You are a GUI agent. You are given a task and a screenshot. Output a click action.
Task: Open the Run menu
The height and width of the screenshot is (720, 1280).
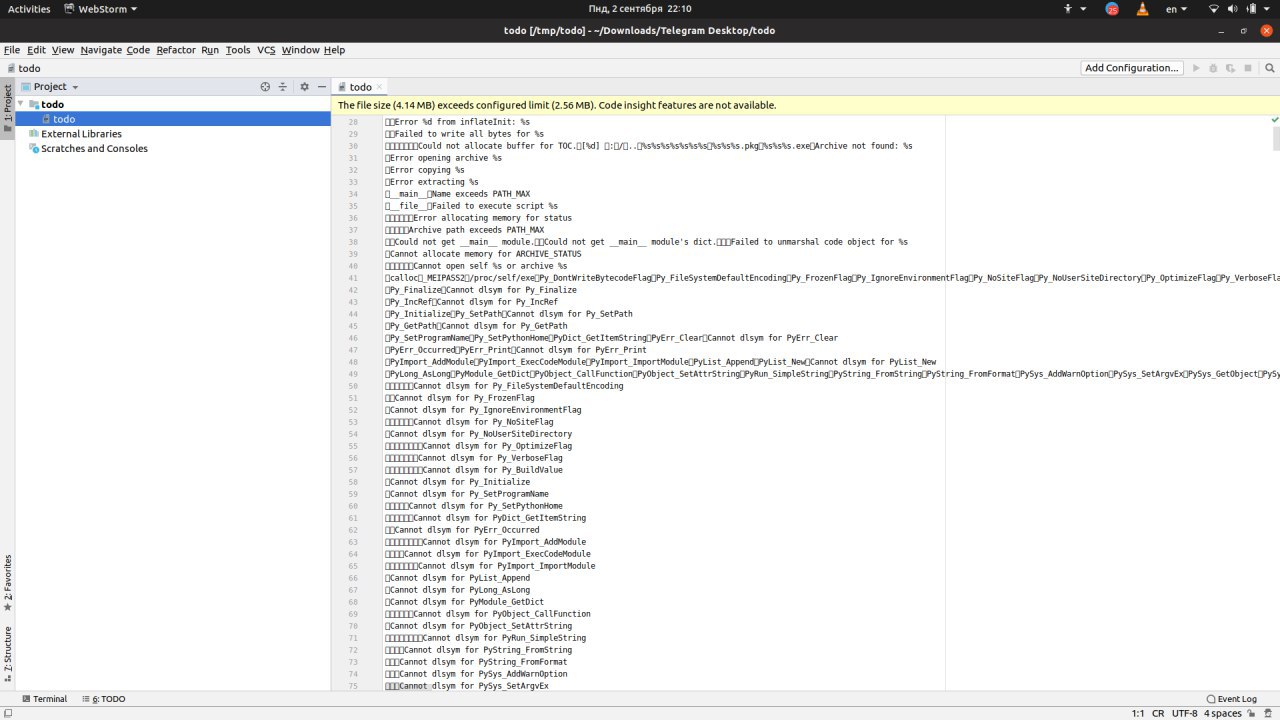click(210, 50)
